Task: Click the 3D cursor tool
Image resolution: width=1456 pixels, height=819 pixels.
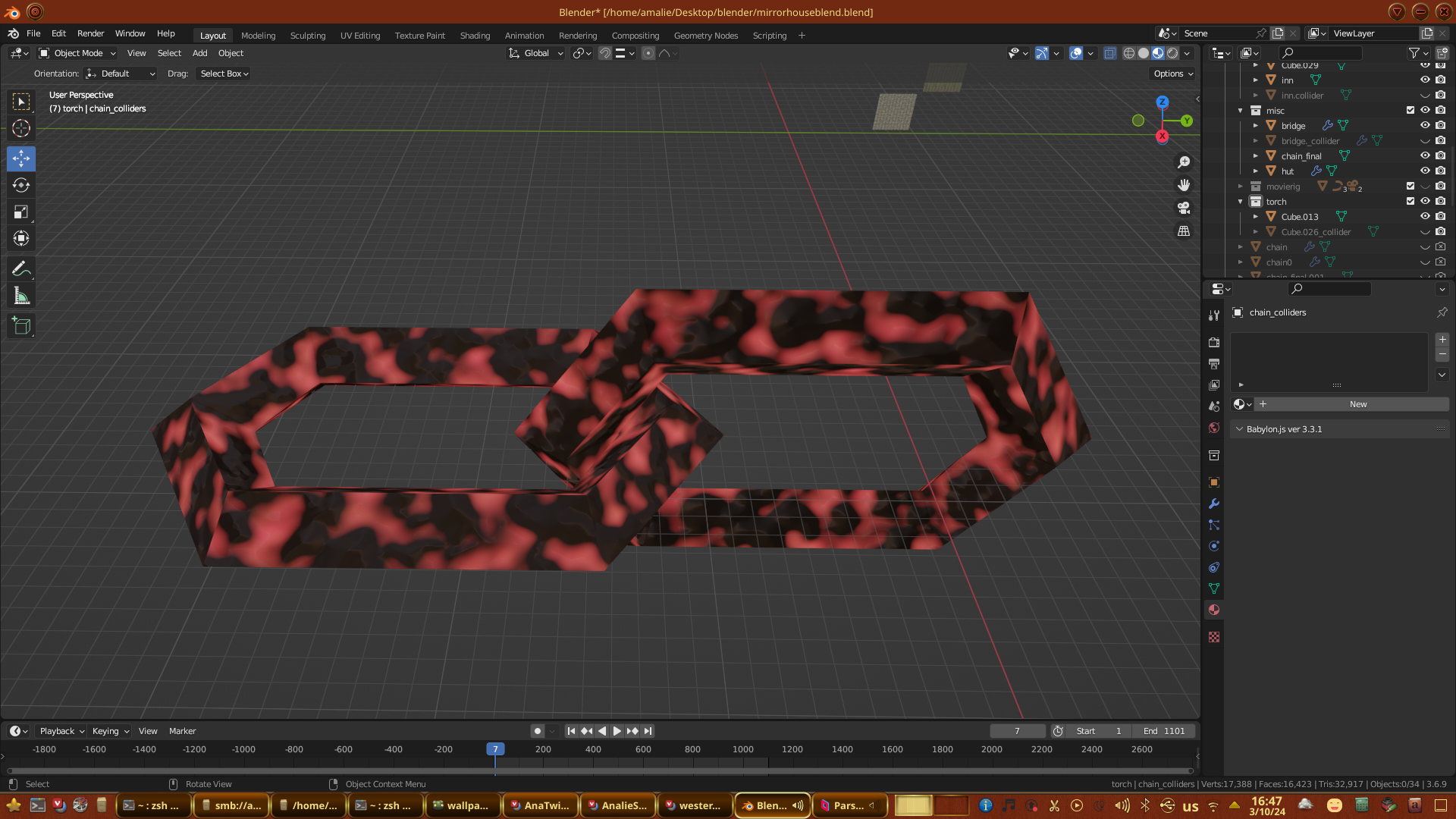Action: [x=21, y=128]
